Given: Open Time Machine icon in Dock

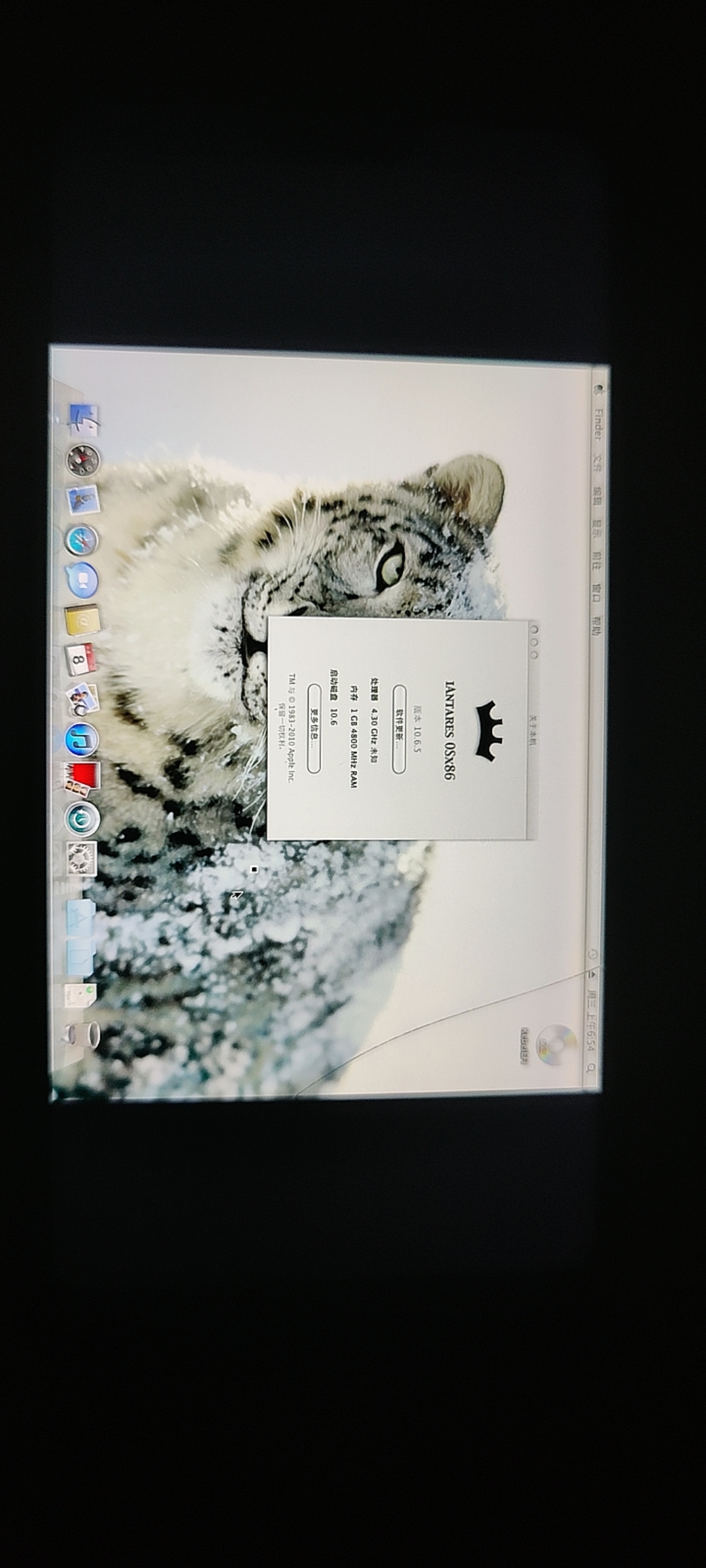Looking at the screenshot, I should 82,819.
